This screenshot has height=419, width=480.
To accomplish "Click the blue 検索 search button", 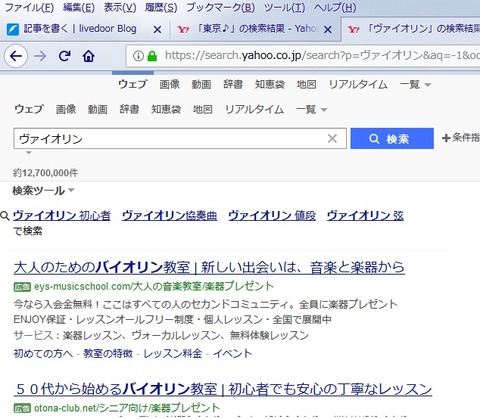I will point(392,138).
